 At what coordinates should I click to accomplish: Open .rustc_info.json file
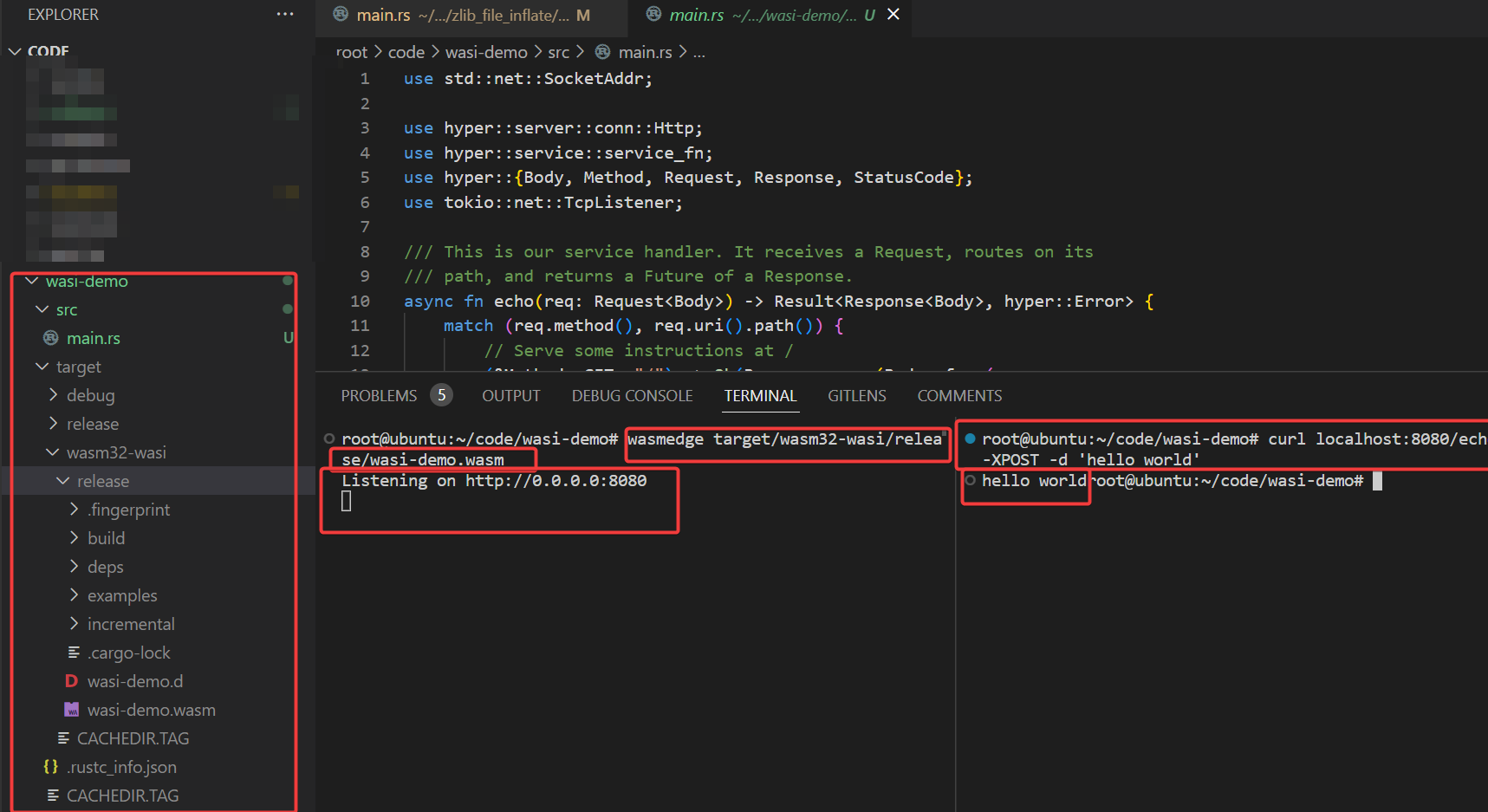[121, 767]
